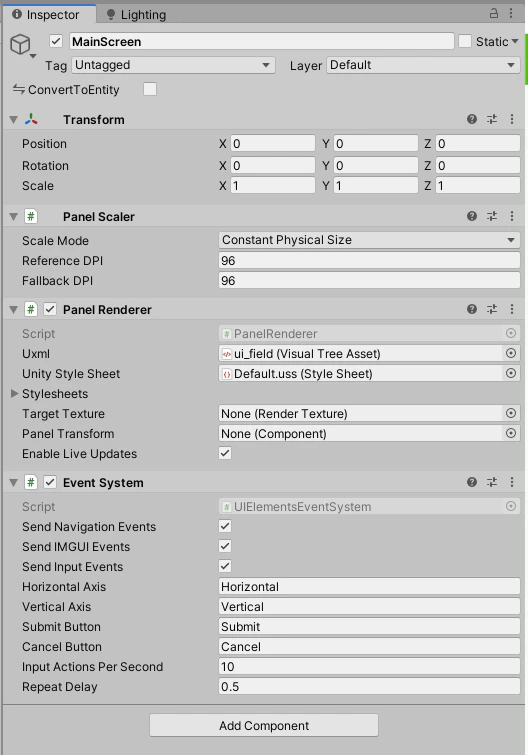The width and height of the screenshot is (528, 755).
Task: Collapse the Event System foldout
Action: pyautogui.click(x=13, y=482)
